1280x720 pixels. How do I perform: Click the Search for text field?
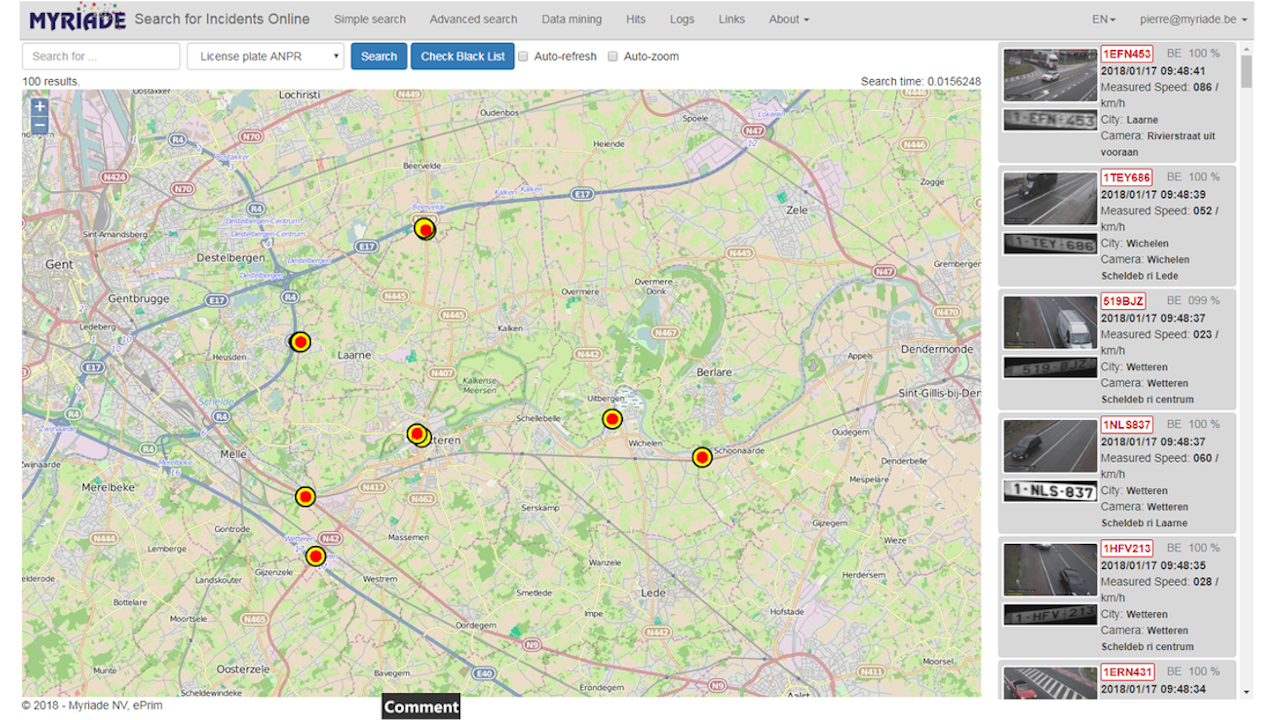(101, 56)
